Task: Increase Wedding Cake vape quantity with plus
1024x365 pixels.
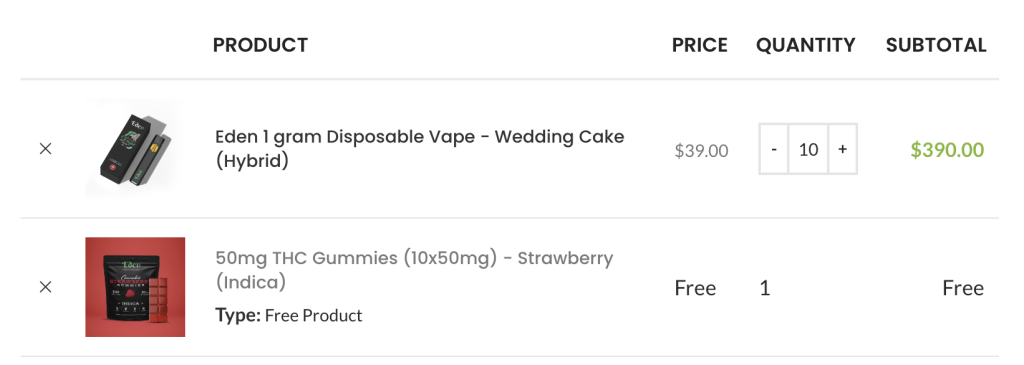Action: pyautogui.click(x=842, y=149)
